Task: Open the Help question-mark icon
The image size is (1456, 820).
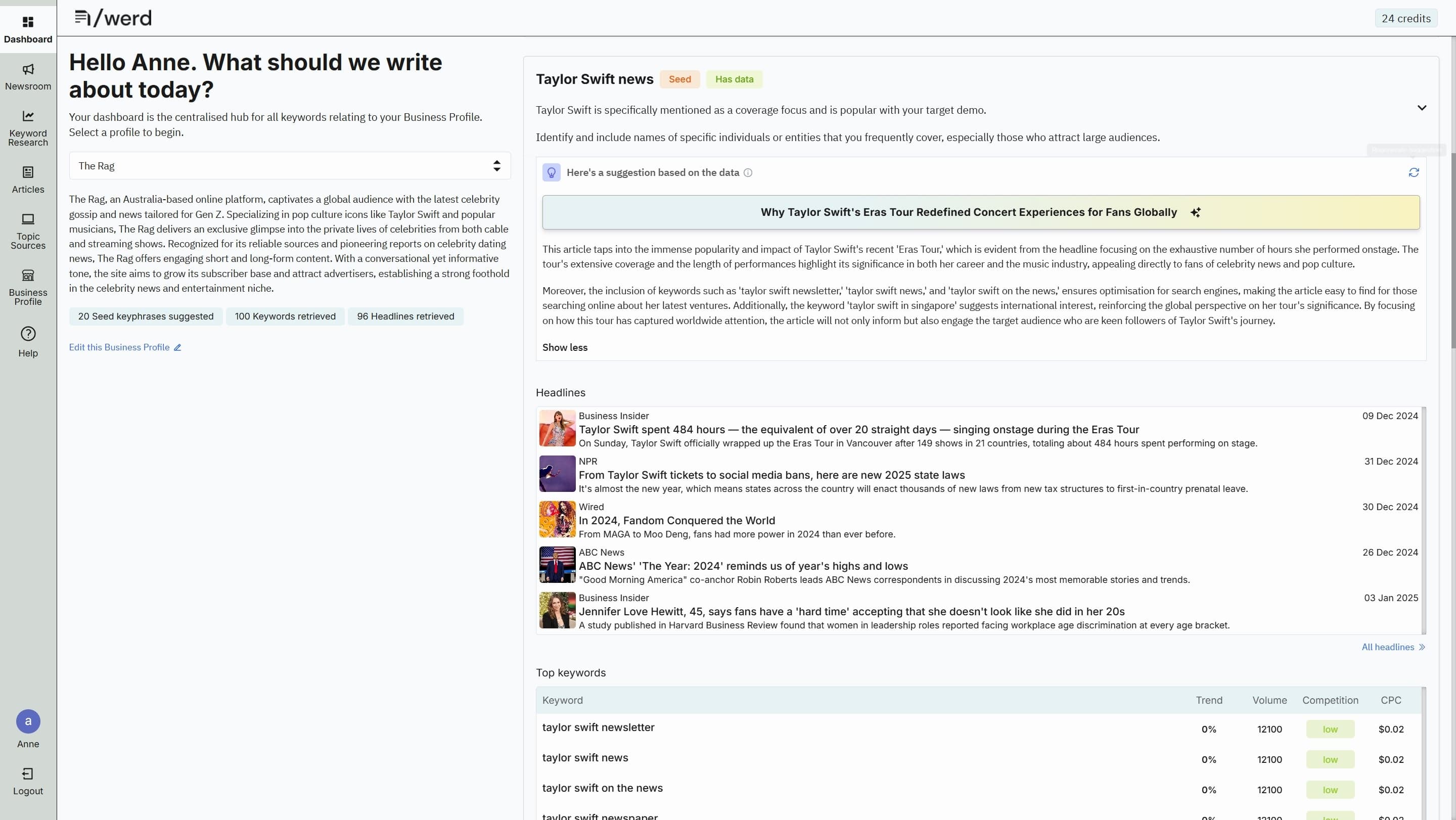Action: click(28, 334)
